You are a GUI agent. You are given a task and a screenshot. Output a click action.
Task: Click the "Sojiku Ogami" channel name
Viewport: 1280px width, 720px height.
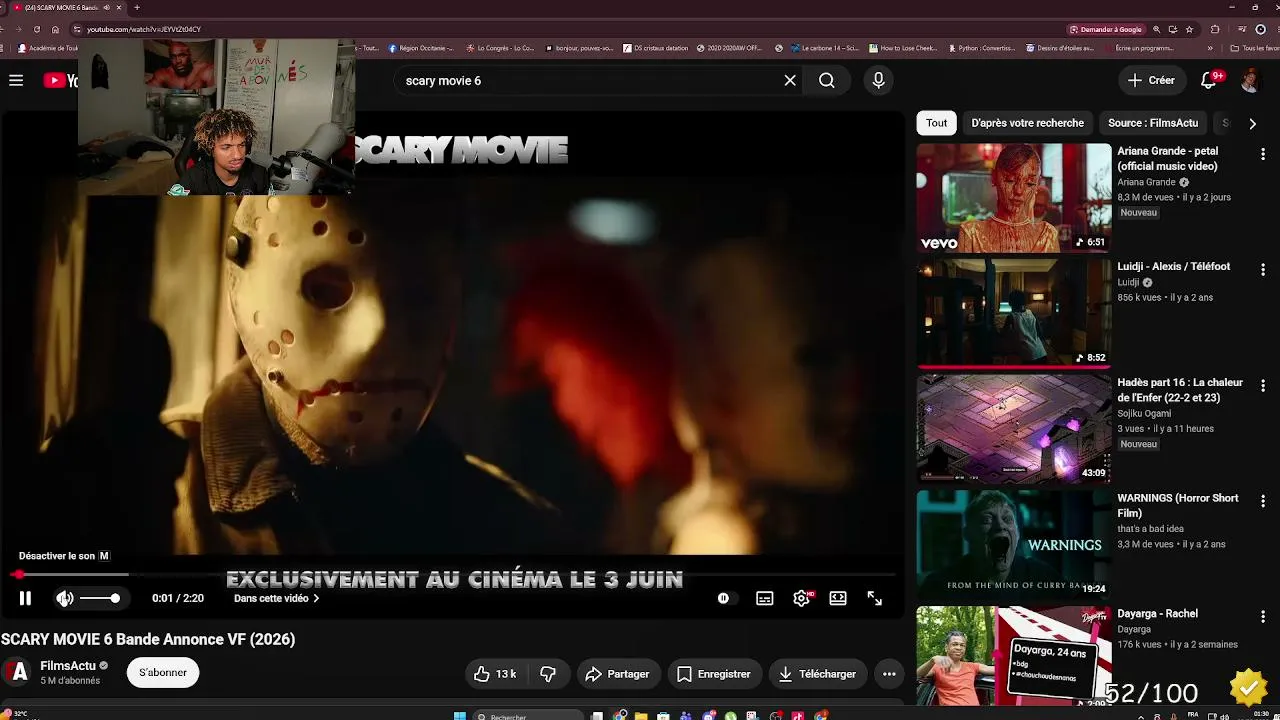pyautogui.click(x=1144, y=413)
